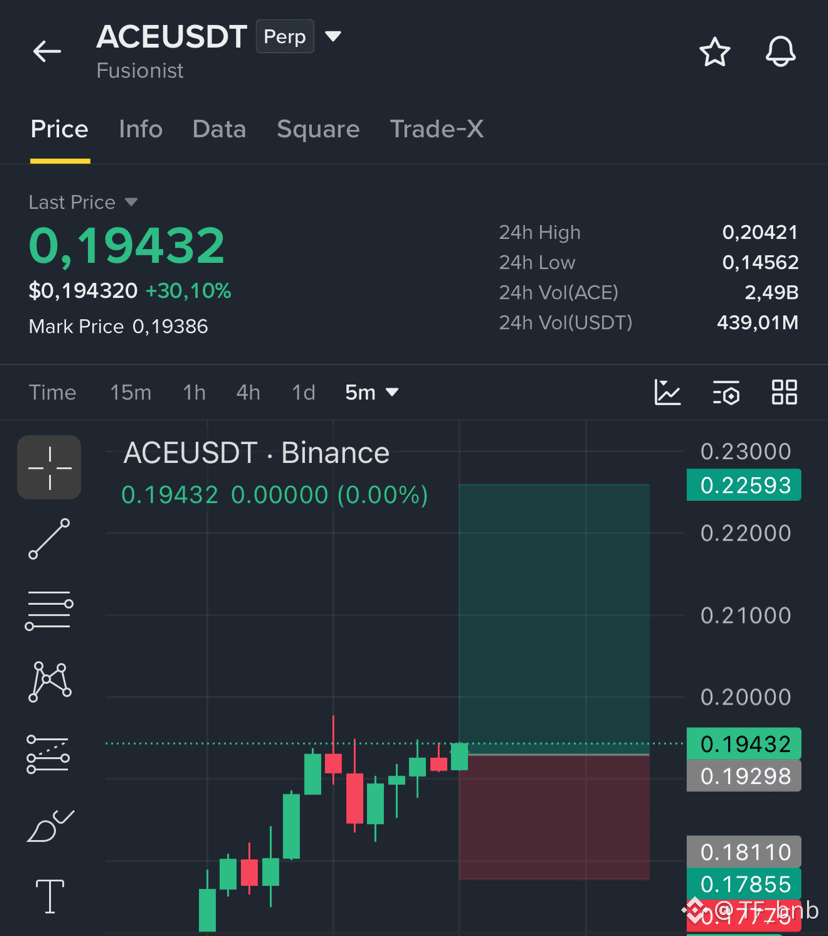Screen dimensions: 828x936
Task: Click the red stop-loss zone
Action: tap(554, 817)
